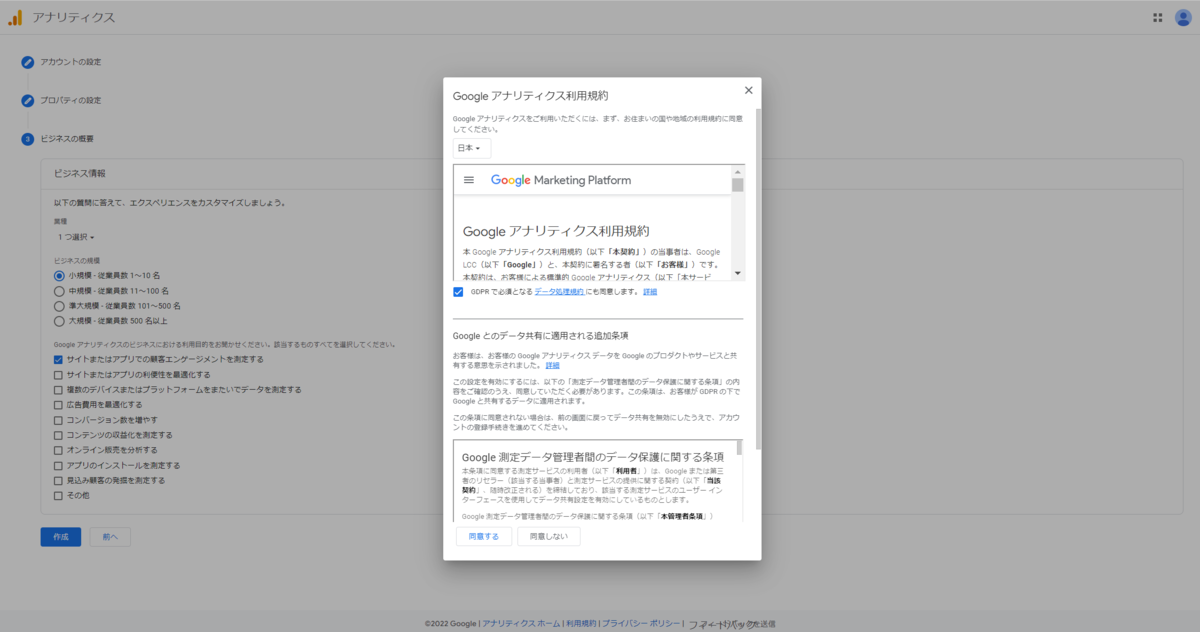
Task: Check コンバージョン数を増やす option
Action: tap(59, 420)
